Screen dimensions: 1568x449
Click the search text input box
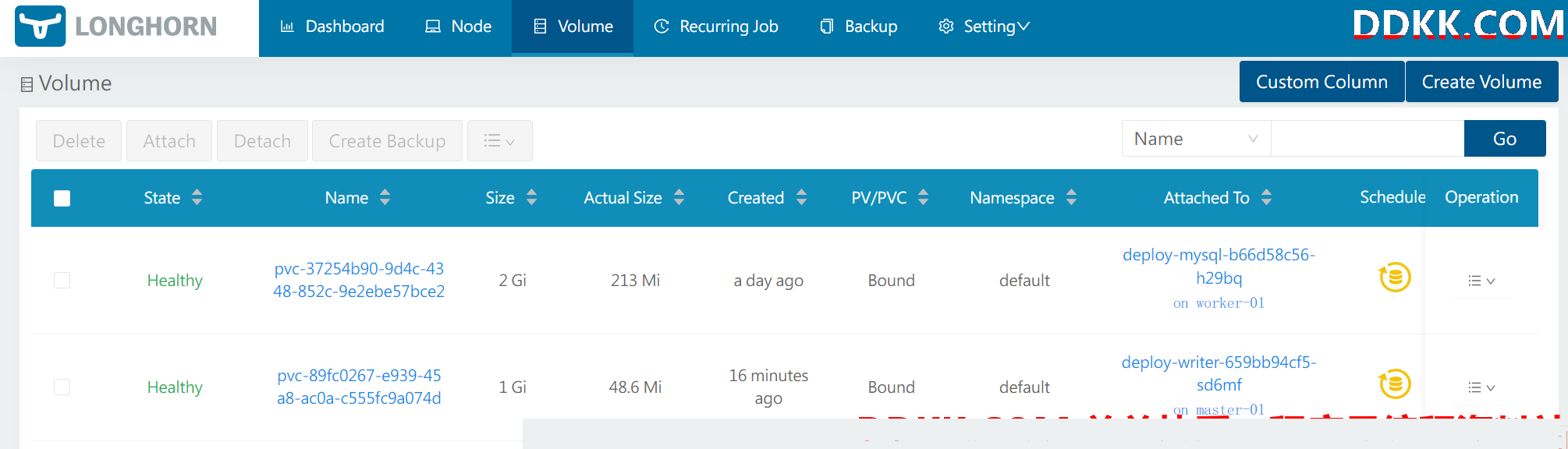pyautogui.click(x=1368, y=139)
